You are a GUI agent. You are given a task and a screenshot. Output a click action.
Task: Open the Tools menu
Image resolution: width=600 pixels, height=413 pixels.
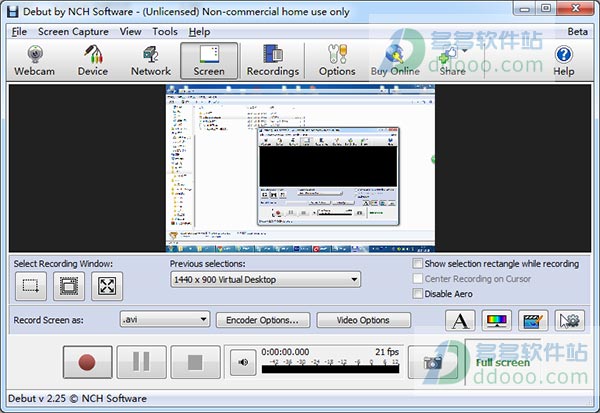(165, 32)
